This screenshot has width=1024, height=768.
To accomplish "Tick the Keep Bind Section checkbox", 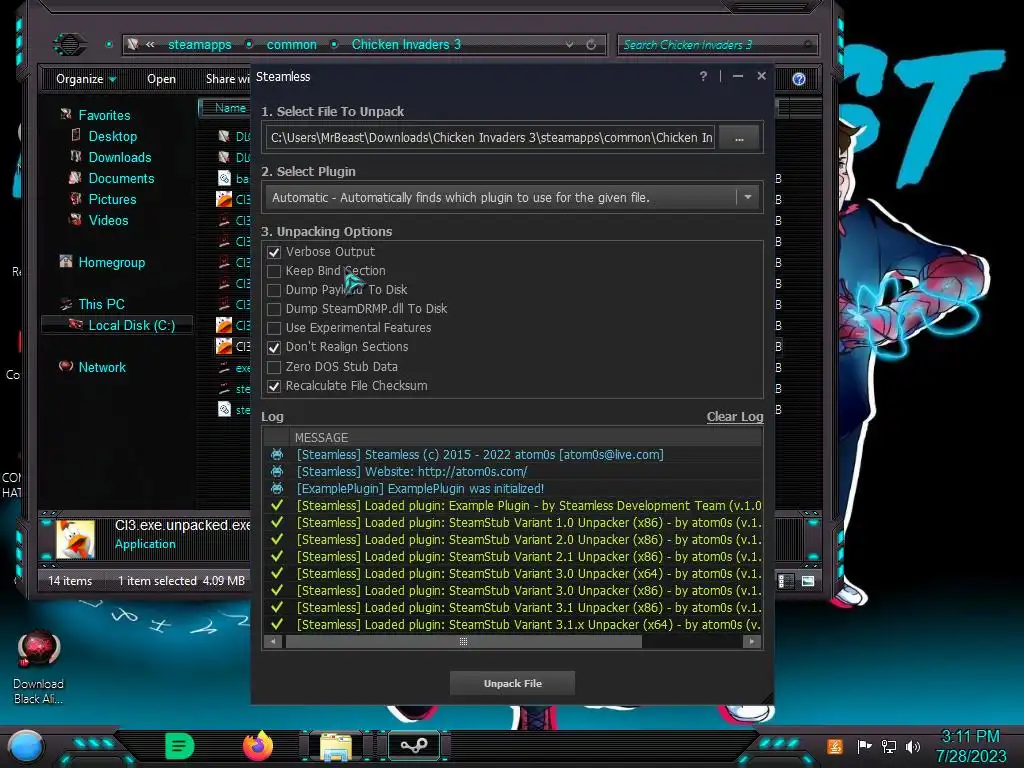I will [x=274, y=271].
